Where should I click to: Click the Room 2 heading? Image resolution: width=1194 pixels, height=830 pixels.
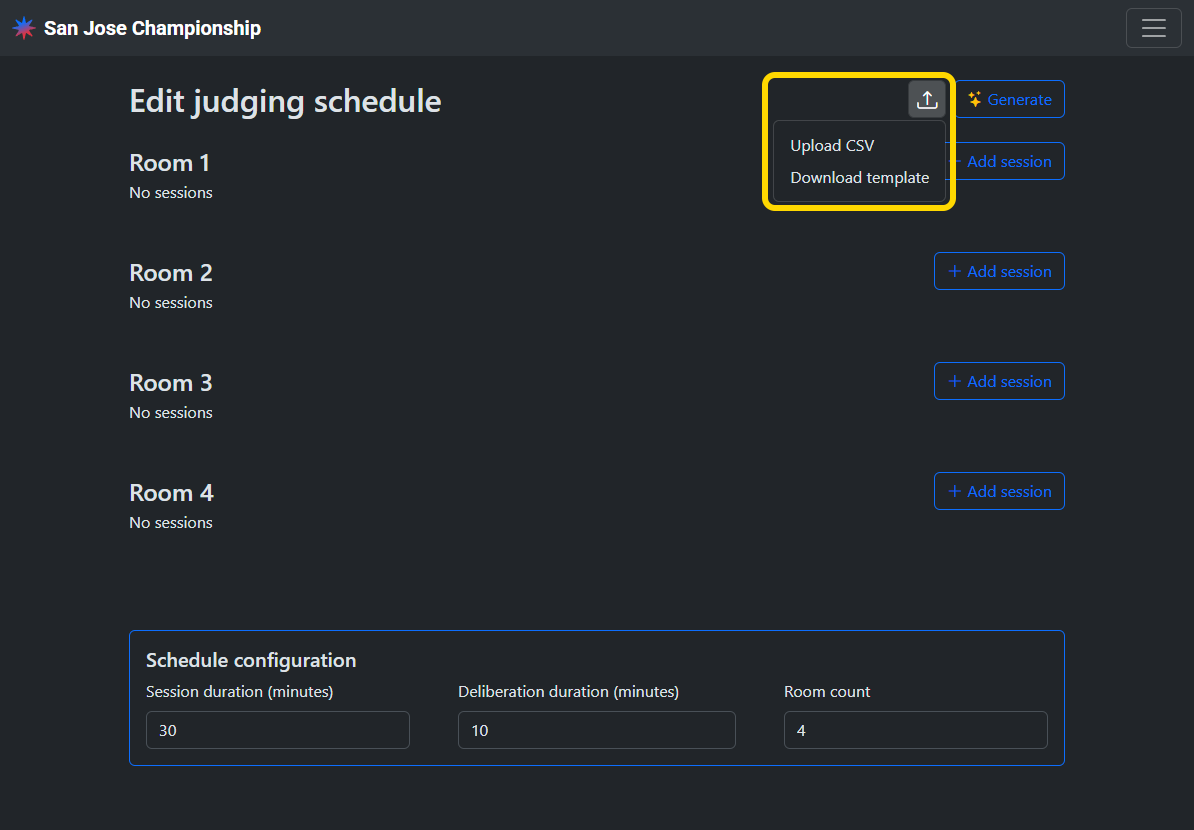pyautogui.click(x=171, y=273)
